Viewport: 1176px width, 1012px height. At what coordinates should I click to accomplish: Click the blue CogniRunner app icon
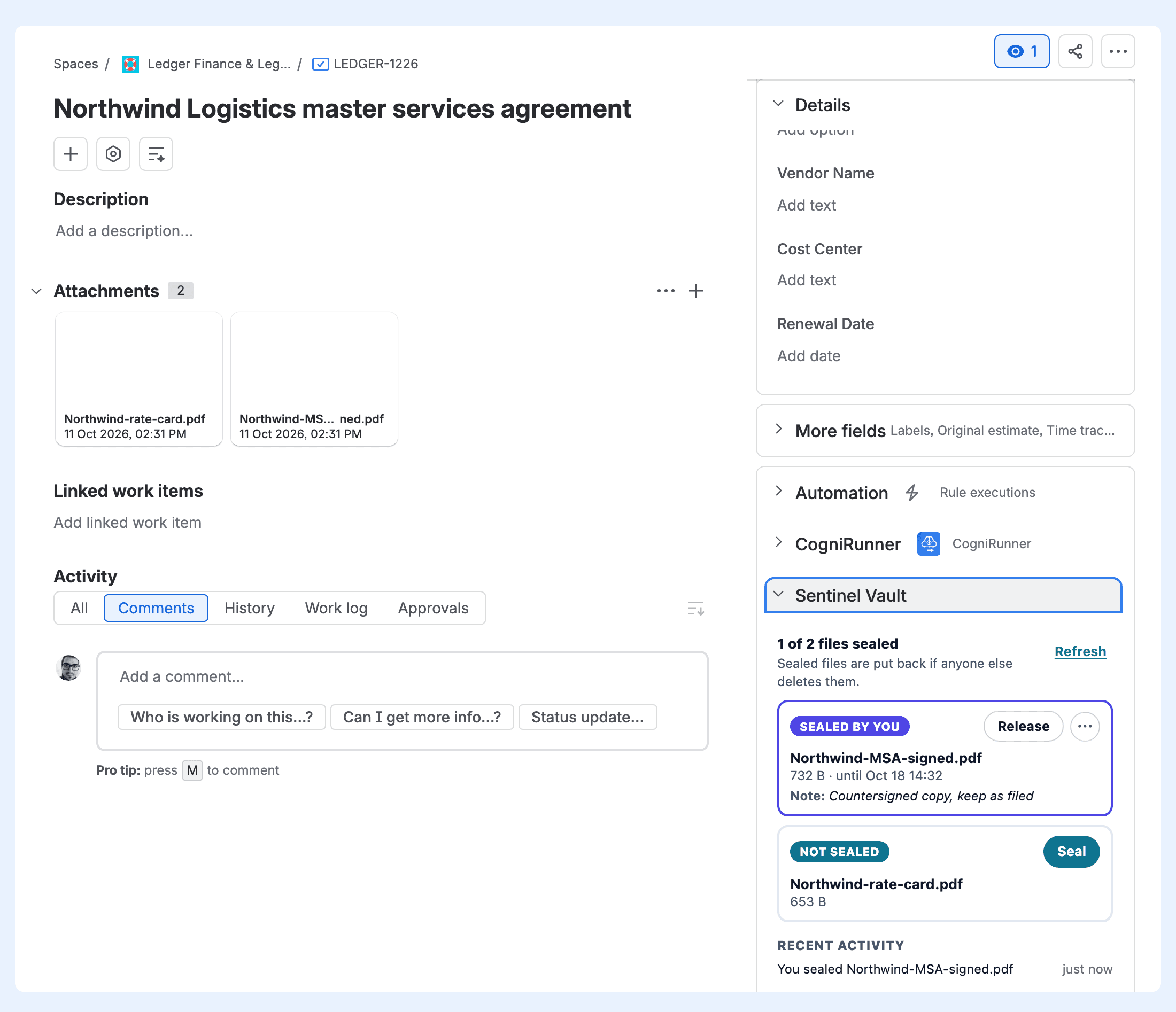coord(929,544)
